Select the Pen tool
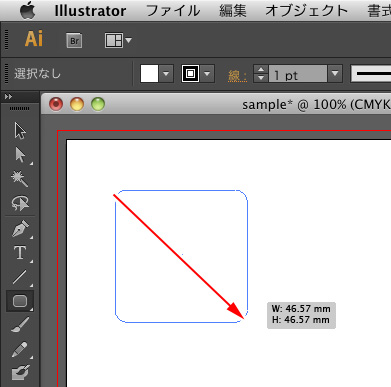The image size is (391, 387). (x=20, y=229)
